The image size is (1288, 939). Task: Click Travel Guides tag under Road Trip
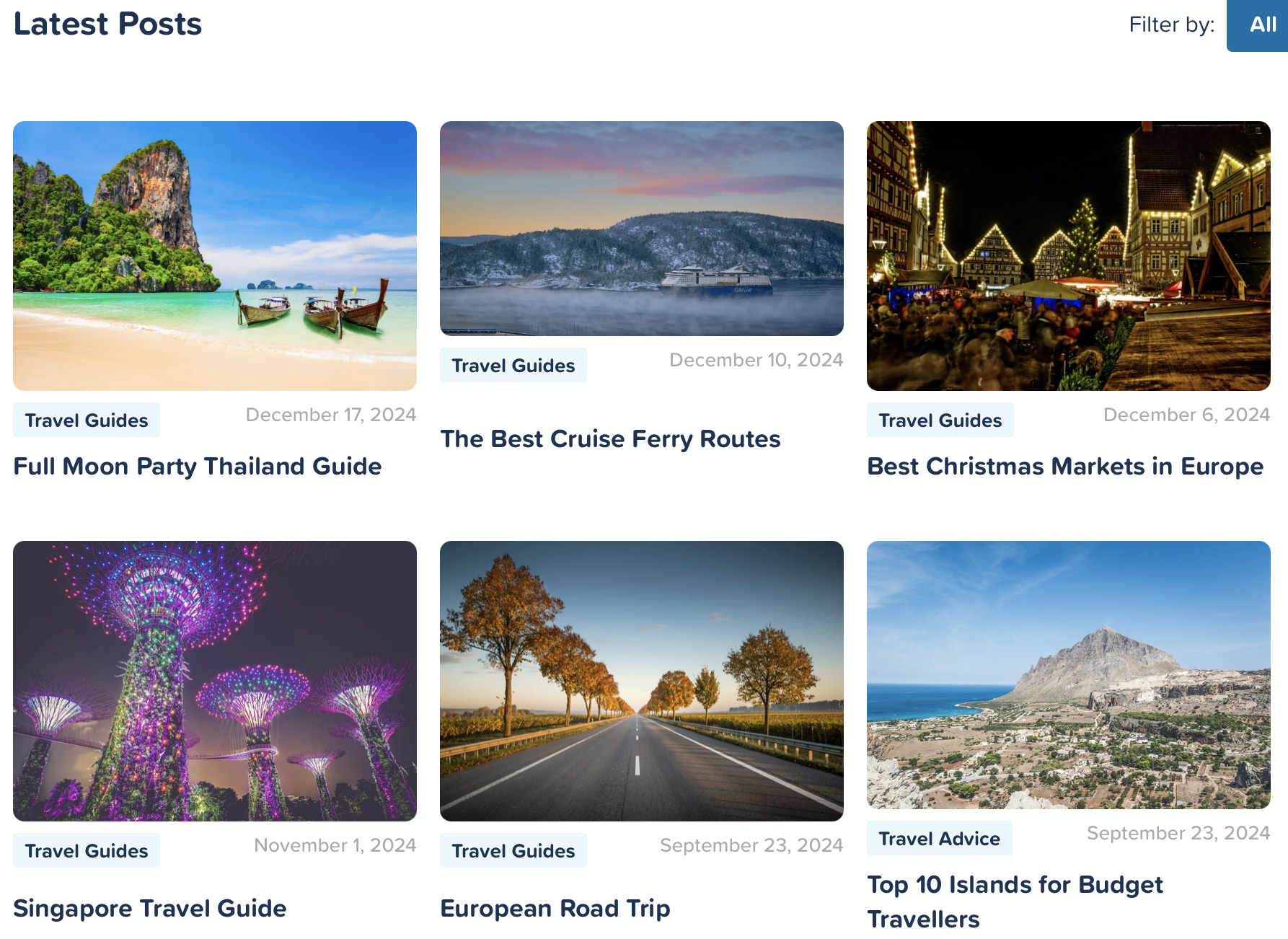coord(513,851)
